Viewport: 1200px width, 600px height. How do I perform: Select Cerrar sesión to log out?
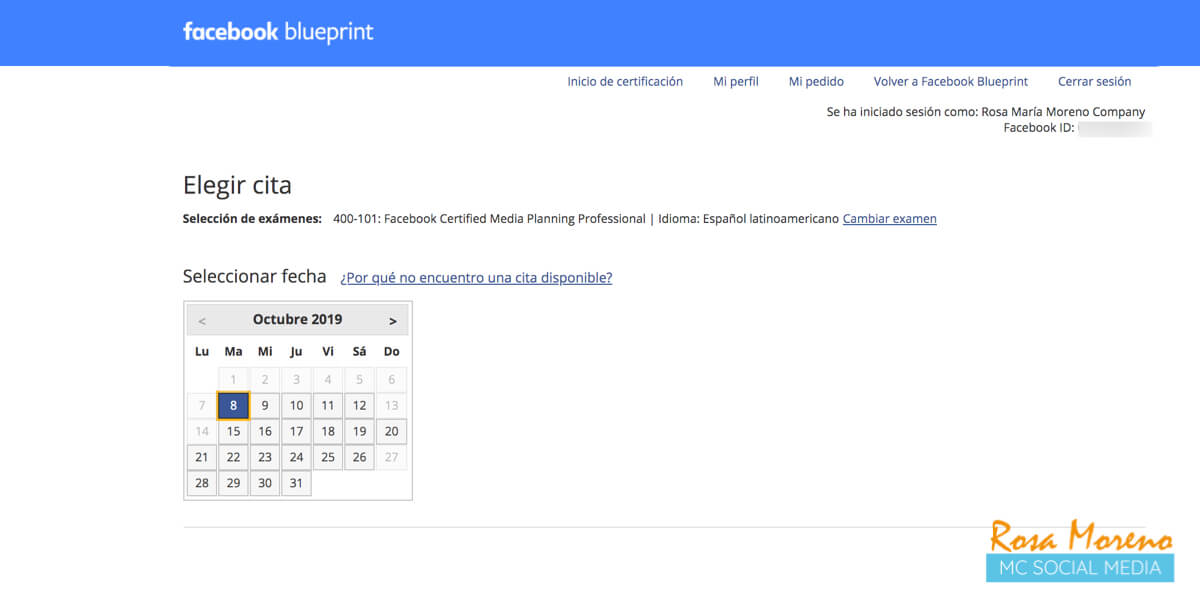[x=1094, y=81]
